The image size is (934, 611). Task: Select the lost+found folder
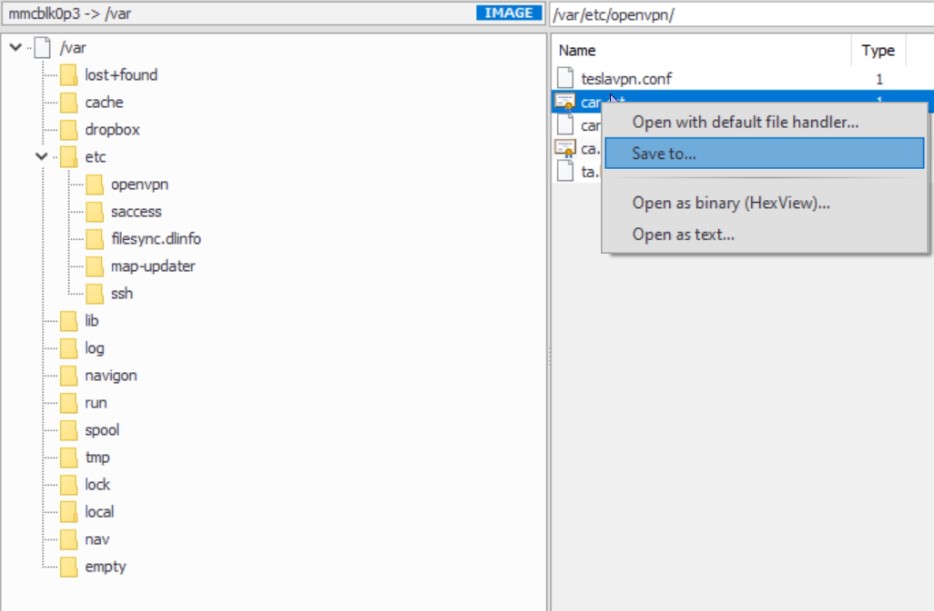pyautogui.click(x=121, y=75)
